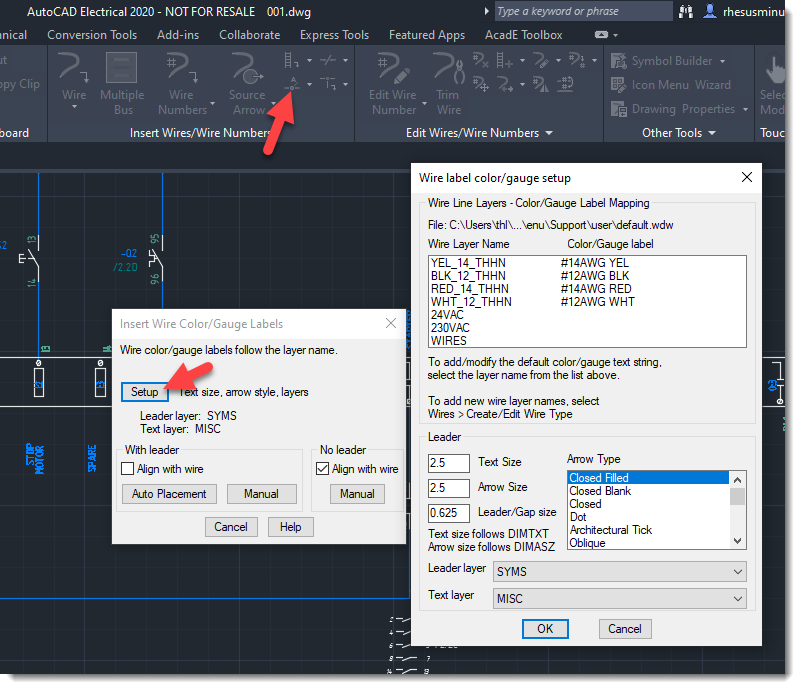Enable Align with wire under With leader

tap(128, 468)
